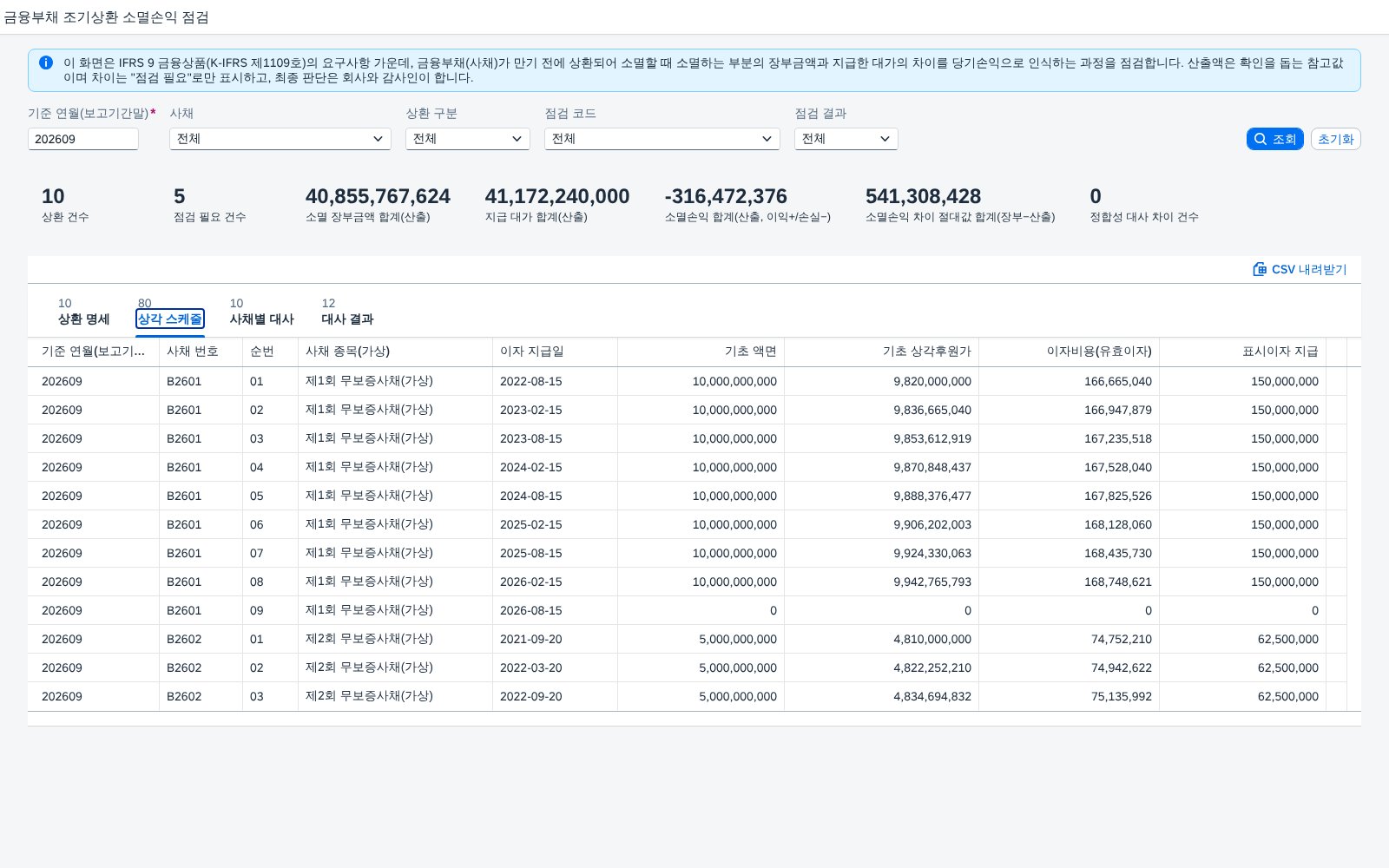Click the 사채 번호 column header
Screen dimensions: 1389x868
point(201,352)
